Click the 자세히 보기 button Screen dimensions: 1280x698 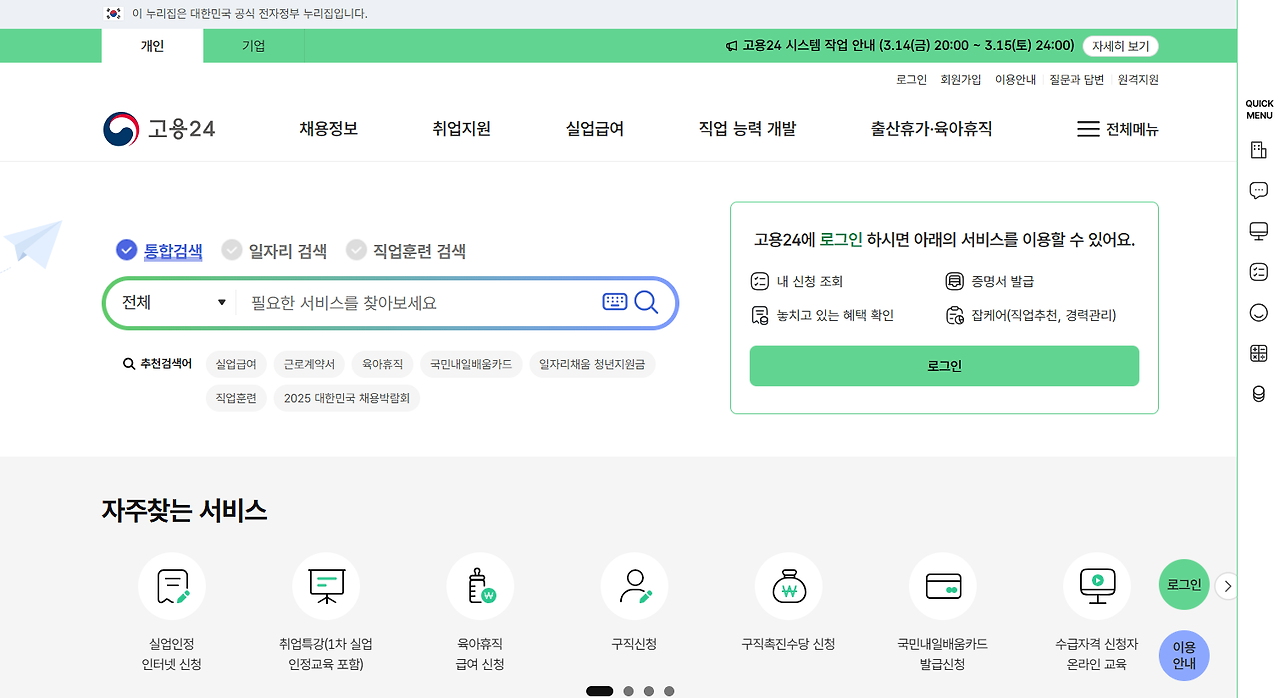pos(1120,46)
